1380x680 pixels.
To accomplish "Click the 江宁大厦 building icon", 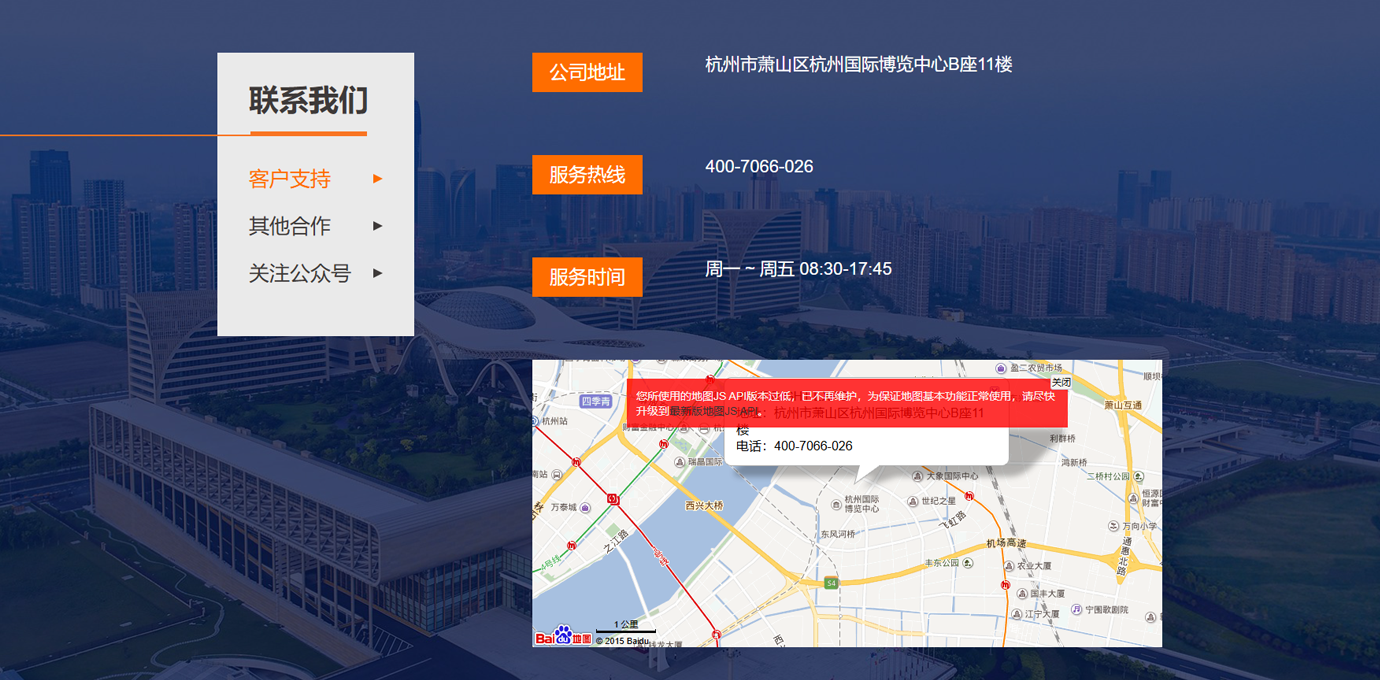I will (1017, 615).
